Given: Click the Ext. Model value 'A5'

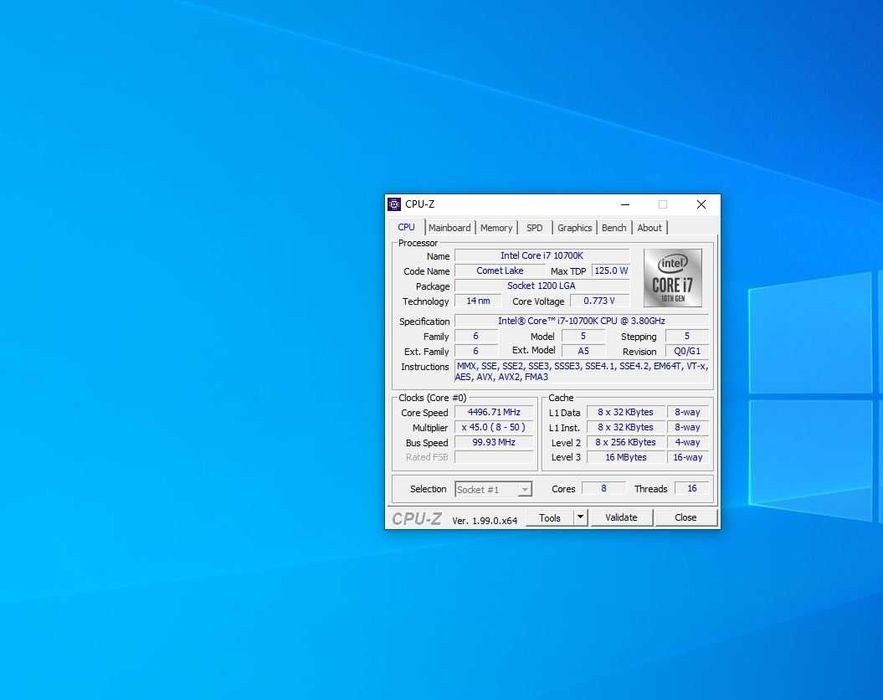Looking at the screenshot, I should click(583, 351).
